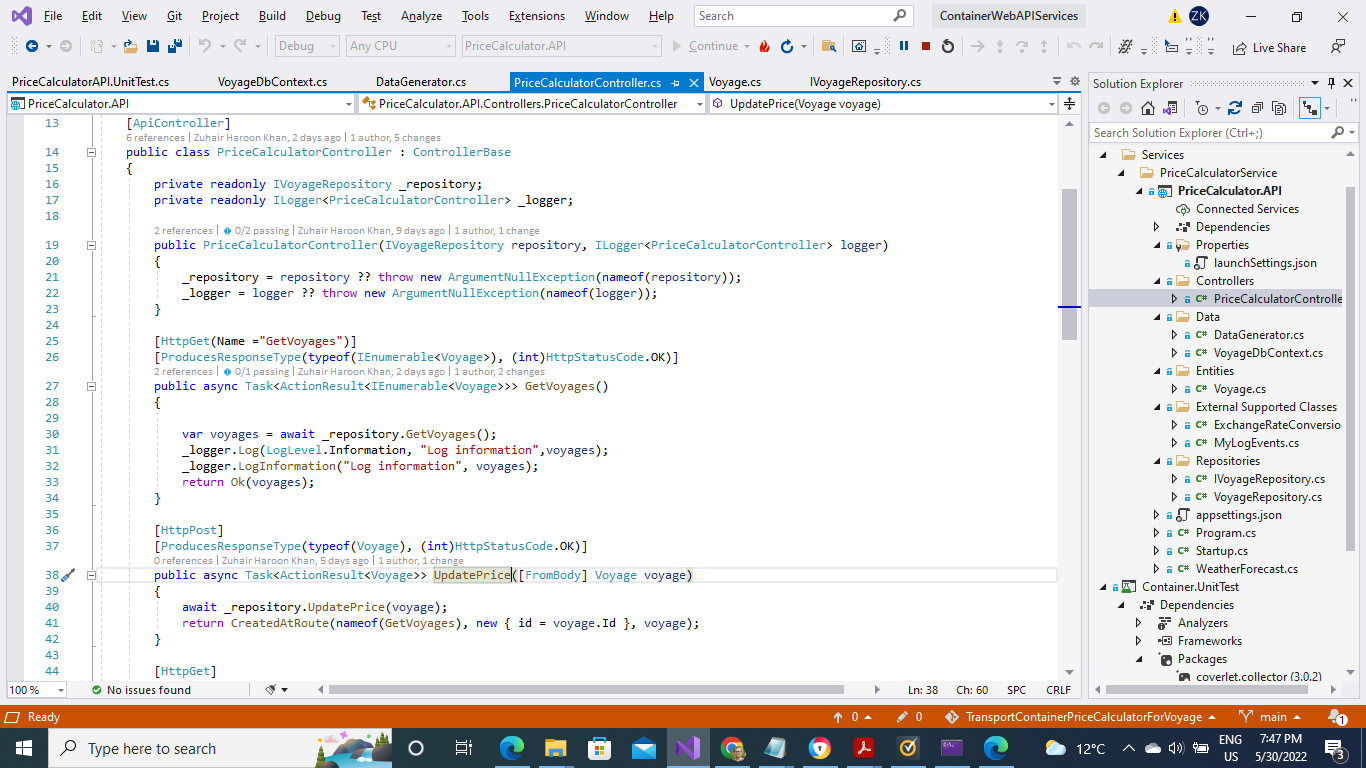Collapse class PriceCalculatorController outlining on line 14
This screenshot has height=768, width=1366.
click(x=91, y=152)
